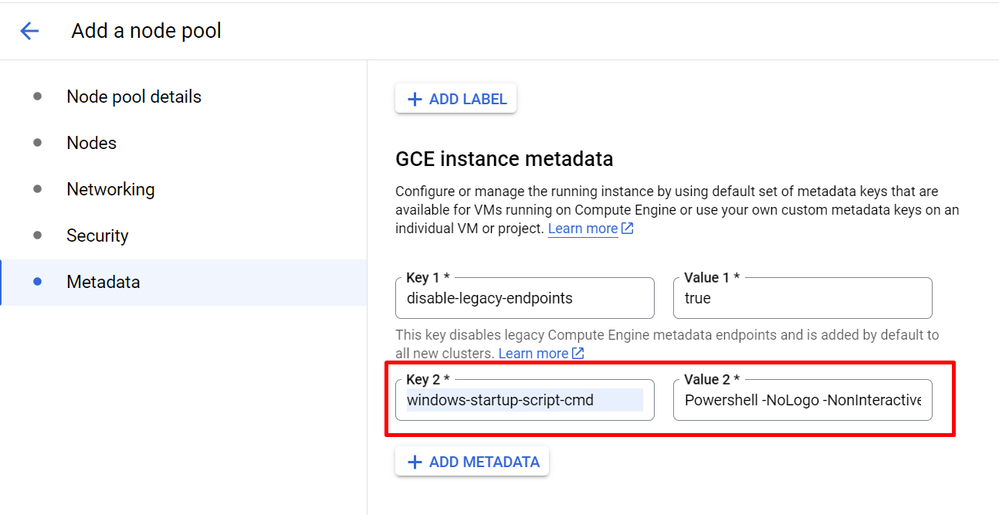
Task: Click the external-link icon below Key 1
Action: tap(578, 354)
